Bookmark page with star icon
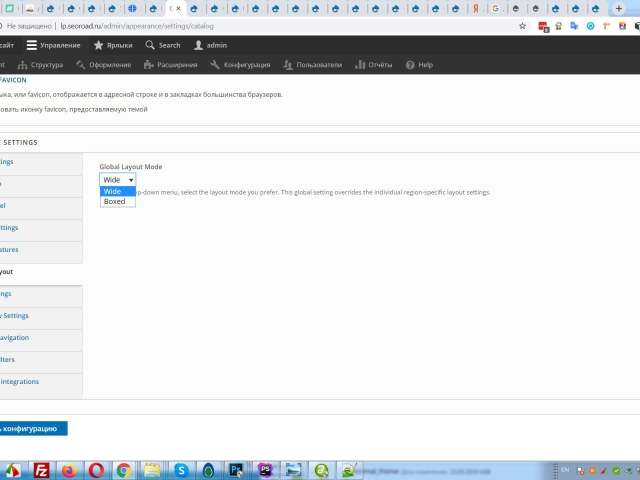The height and width of the screenshot is (480, 640). tap(522, 26)
